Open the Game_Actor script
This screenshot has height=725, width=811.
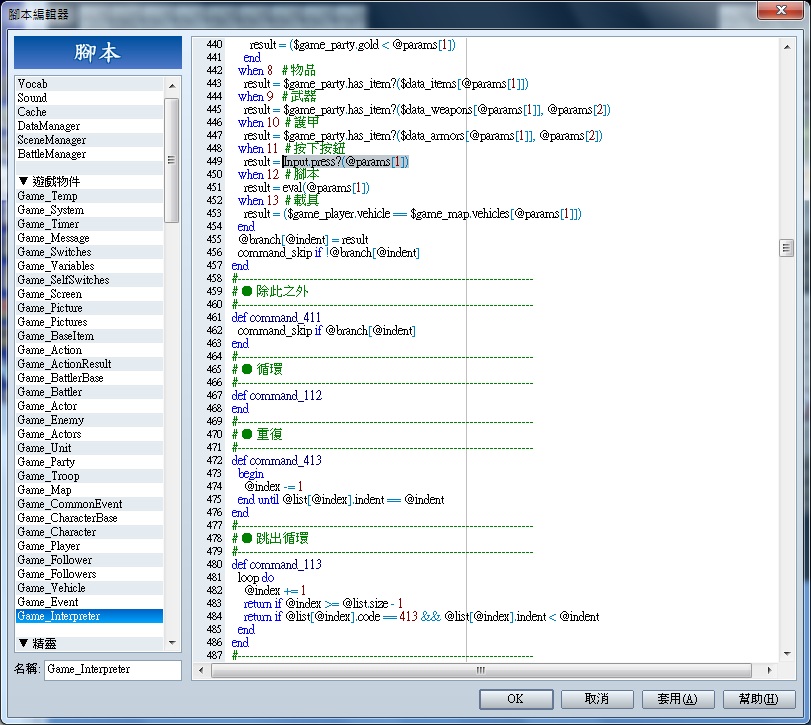tap(89, 406)
